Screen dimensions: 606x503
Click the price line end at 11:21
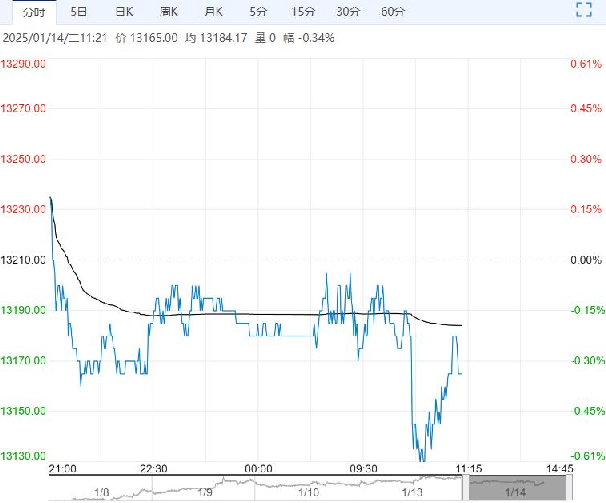461,373
